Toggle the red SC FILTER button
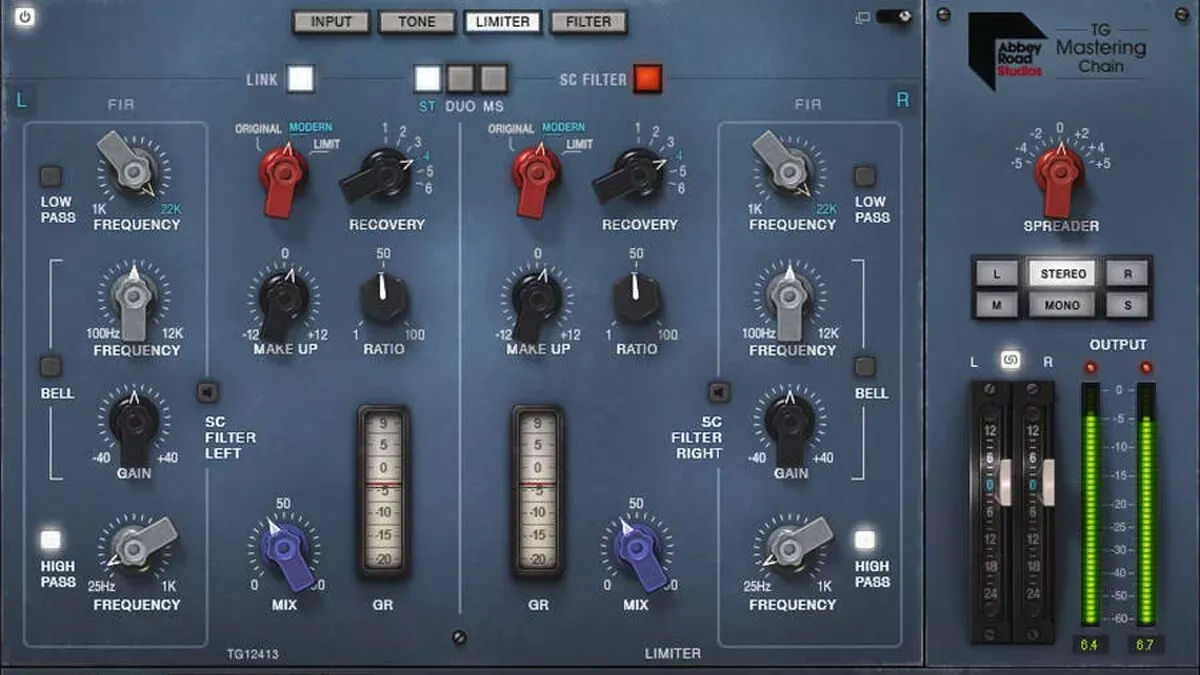The width and height of the screenshot is (1200, 675). tap(647, 79)
